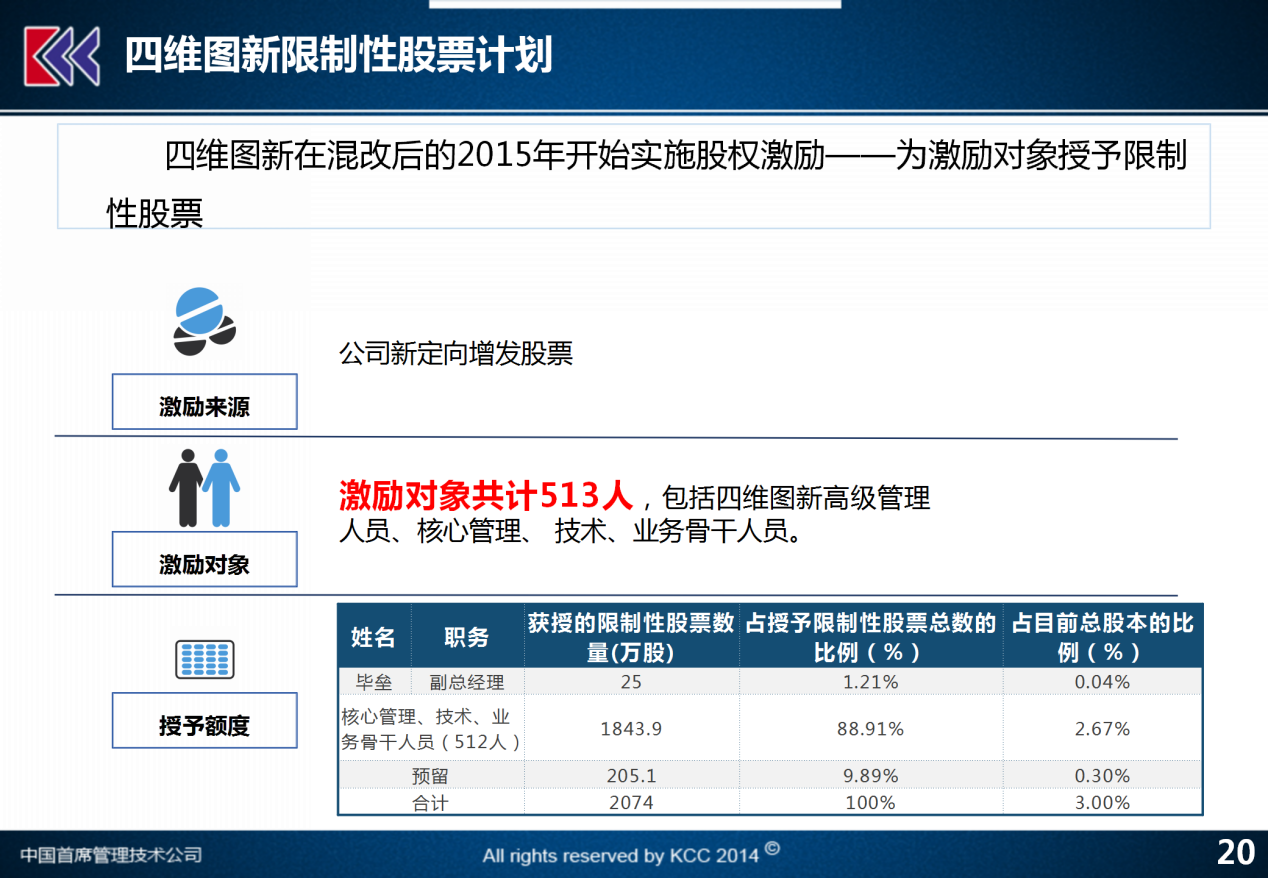This screenshot has height=878, width=1268.
Task: Click the 3.00% cell
Action: [x=1102, y=802]
